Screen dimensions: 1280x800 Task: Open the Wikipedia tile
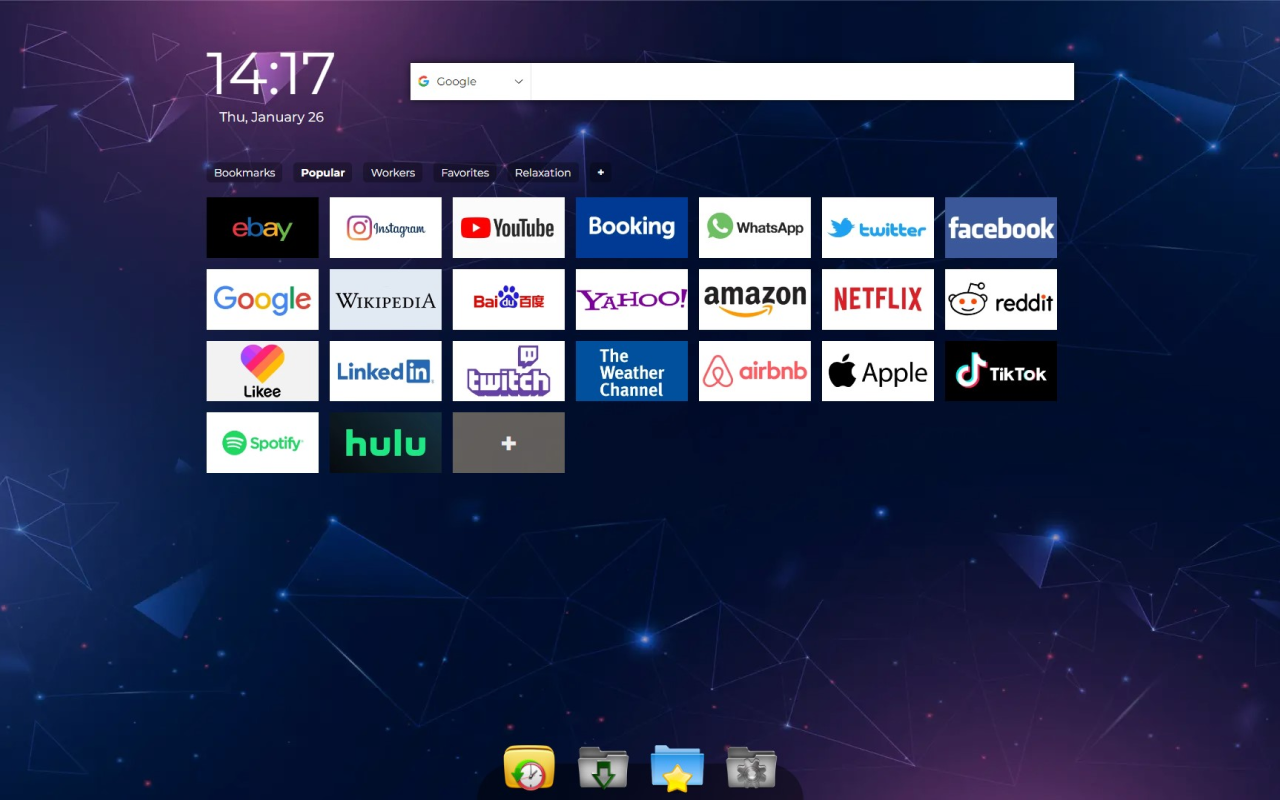coord(385,299)
